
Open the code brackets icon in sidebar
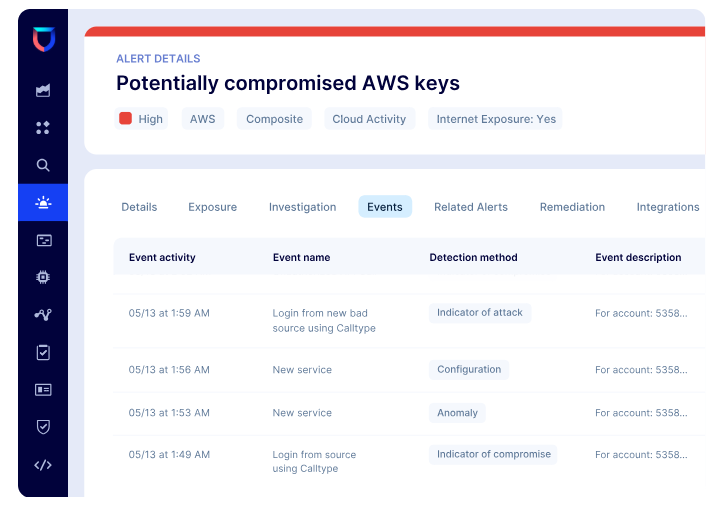(x=43, y=465)
